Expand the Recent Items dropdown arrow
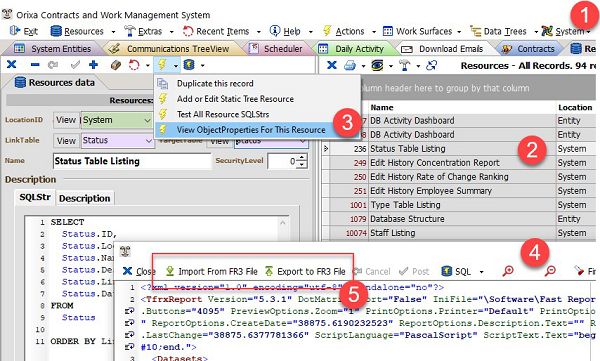 pos(259,32)
